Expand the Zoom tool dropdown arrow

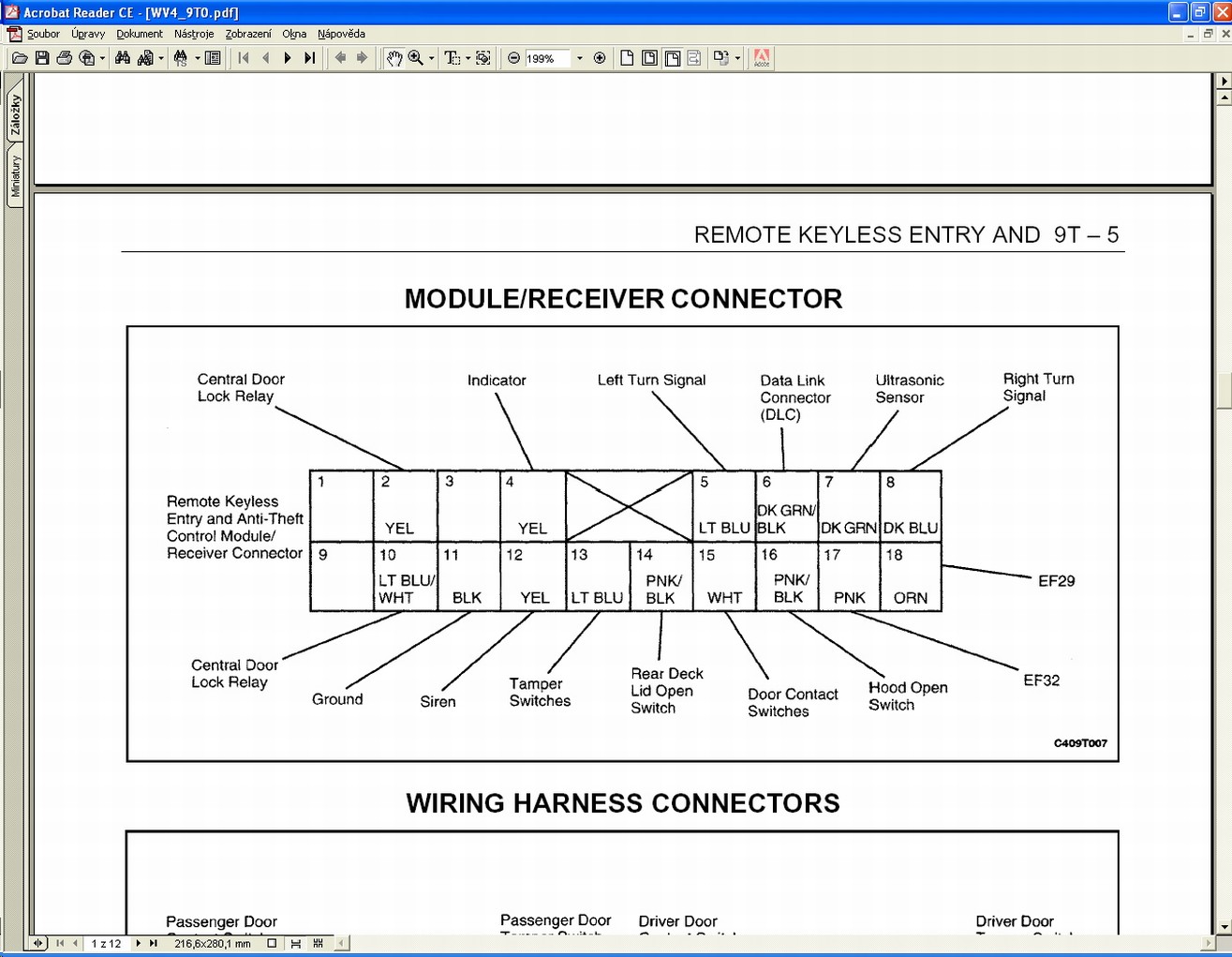pos(431,58)
